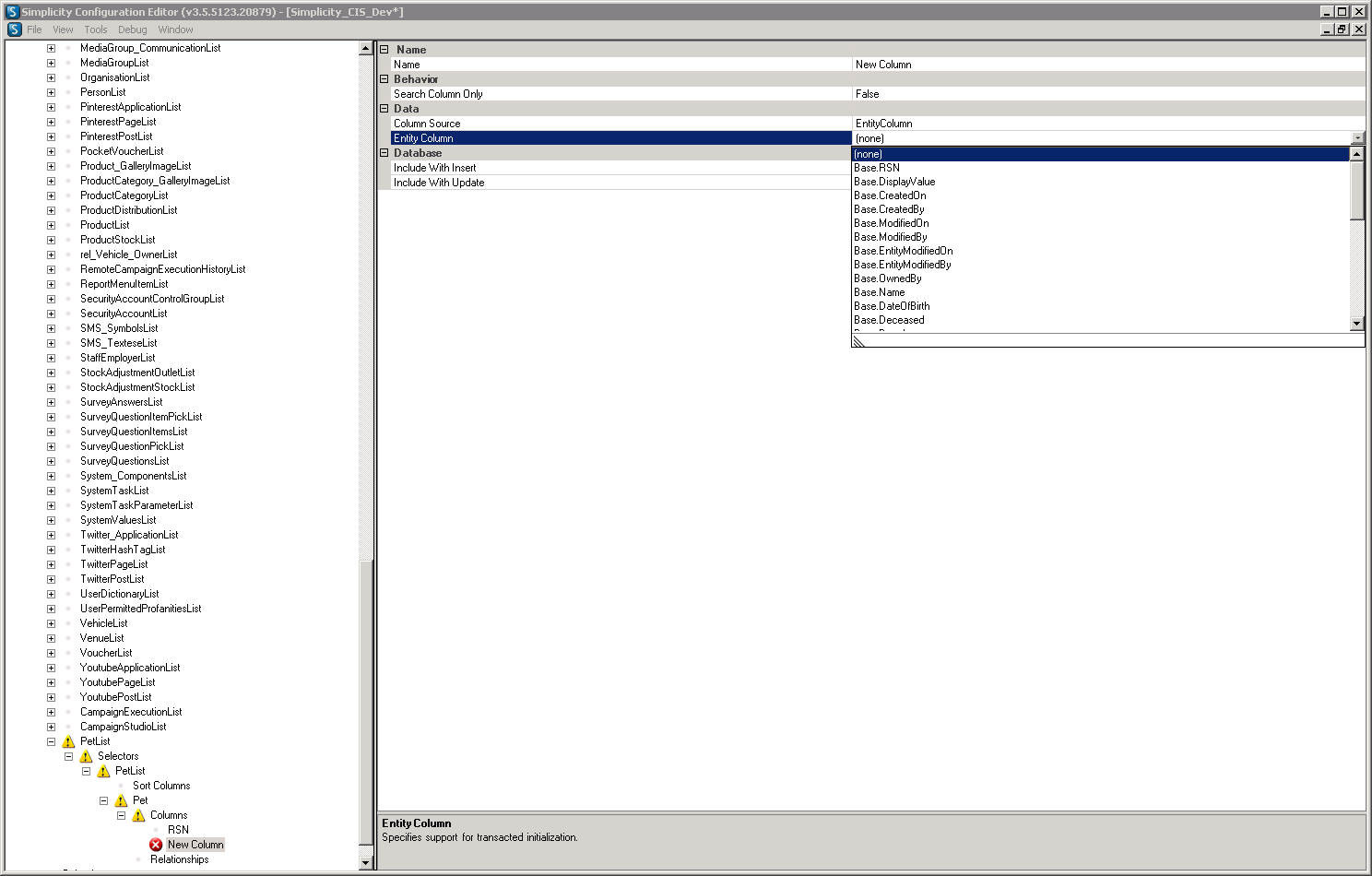Choose Base.Deceased from the dropdown list
The image size is (1372, 876).
[1100, 320]
